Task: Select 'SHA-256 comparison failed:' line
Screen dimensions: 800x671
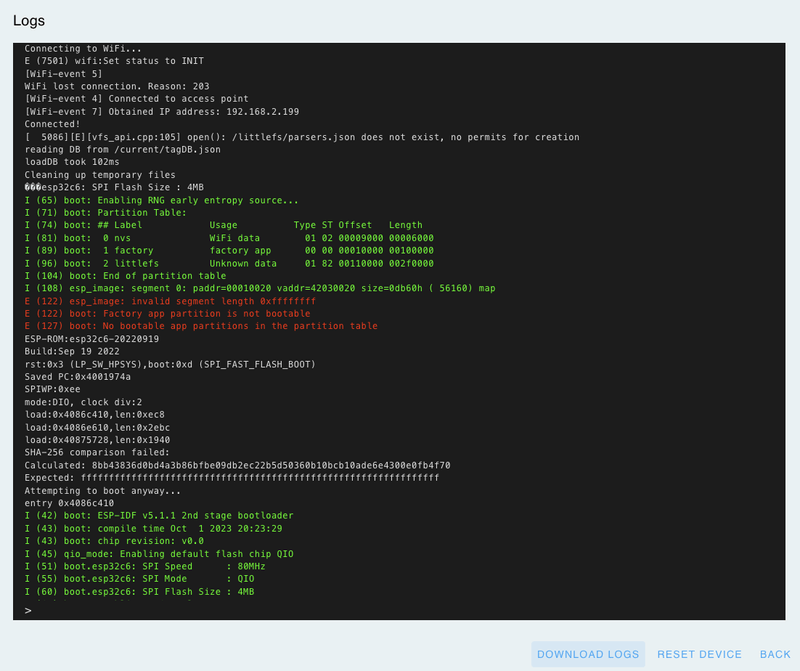Action: pos(97,452)
